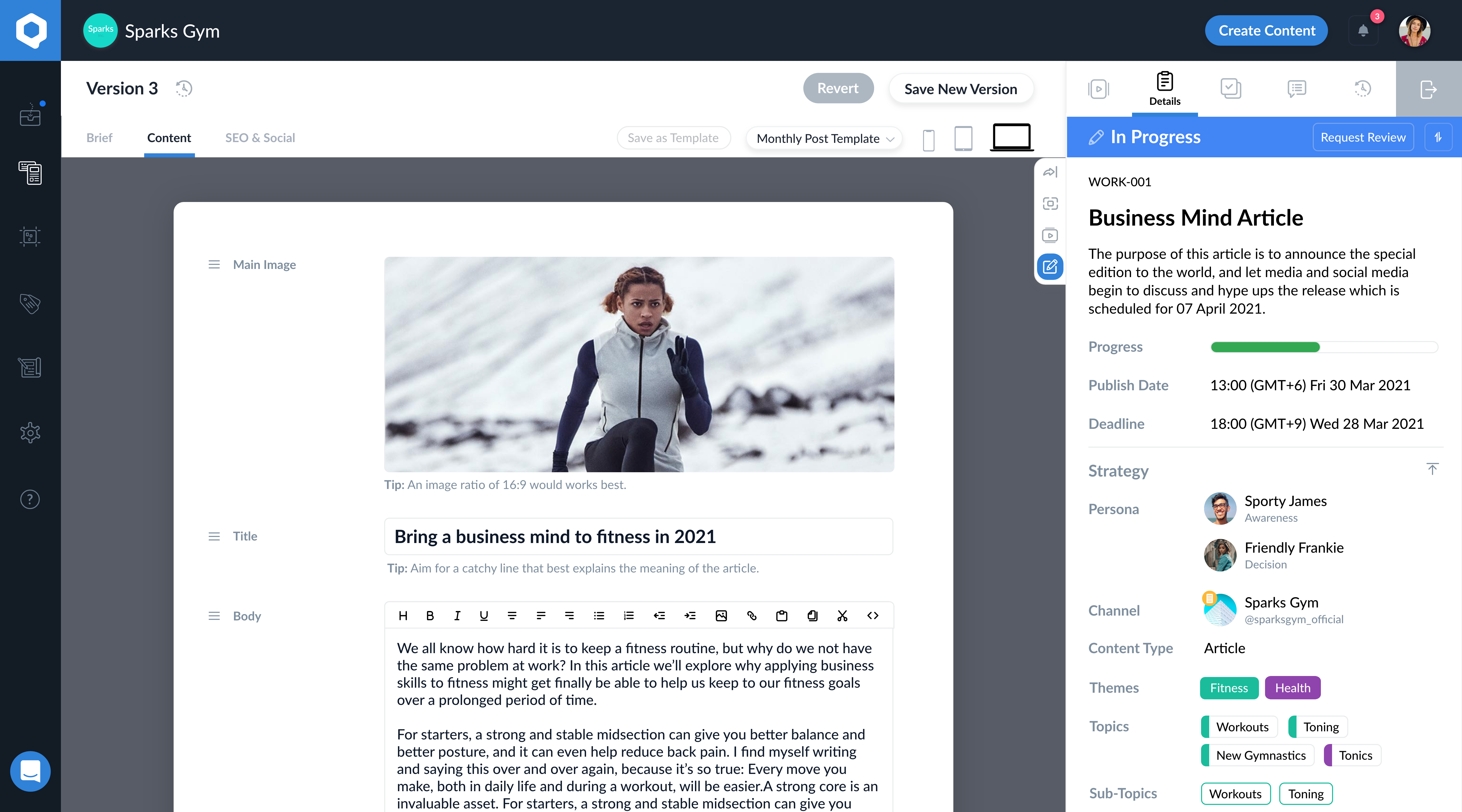Insert image in body toolbar
Screen dimensions: 1462x812
[x=721, y=616]
